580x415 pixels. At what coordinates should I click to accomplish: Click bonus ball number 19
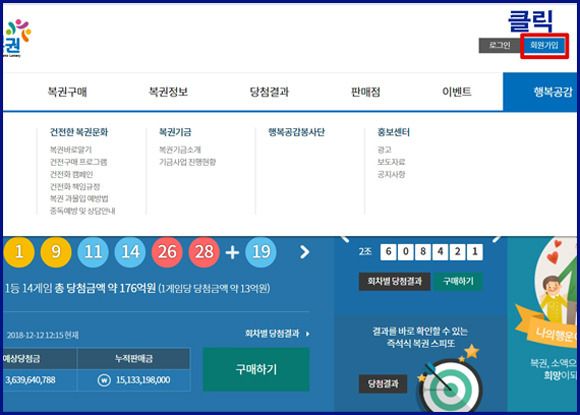[x=261, y=252]
